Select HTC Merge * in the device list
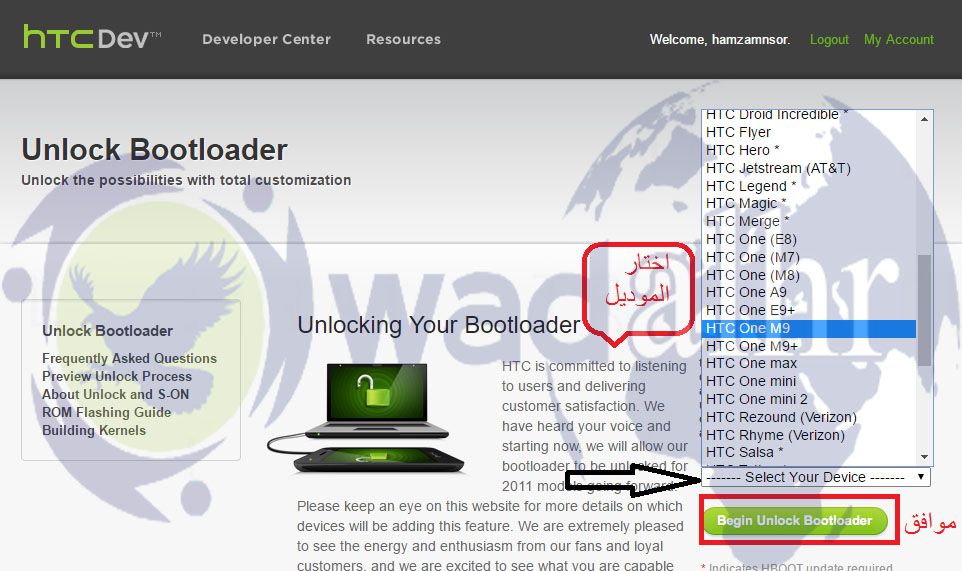Viewport: 962px width, 571px height. (809, 221)
